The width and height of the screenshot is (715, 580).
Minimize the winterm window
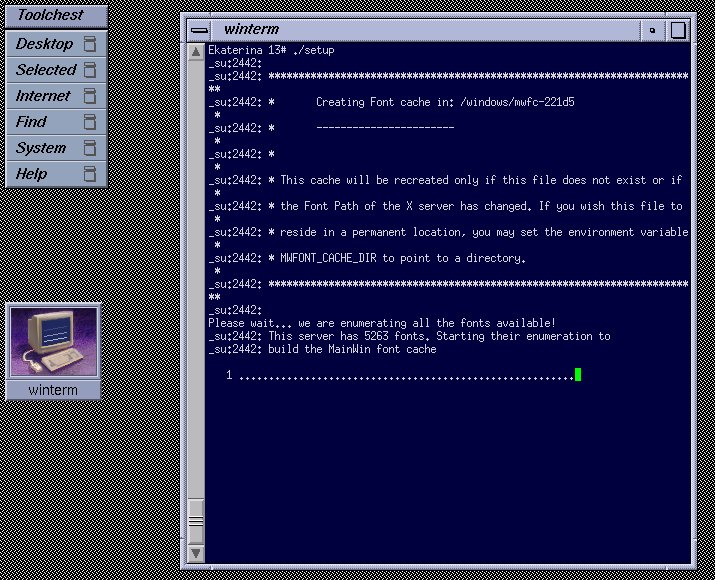653,30
